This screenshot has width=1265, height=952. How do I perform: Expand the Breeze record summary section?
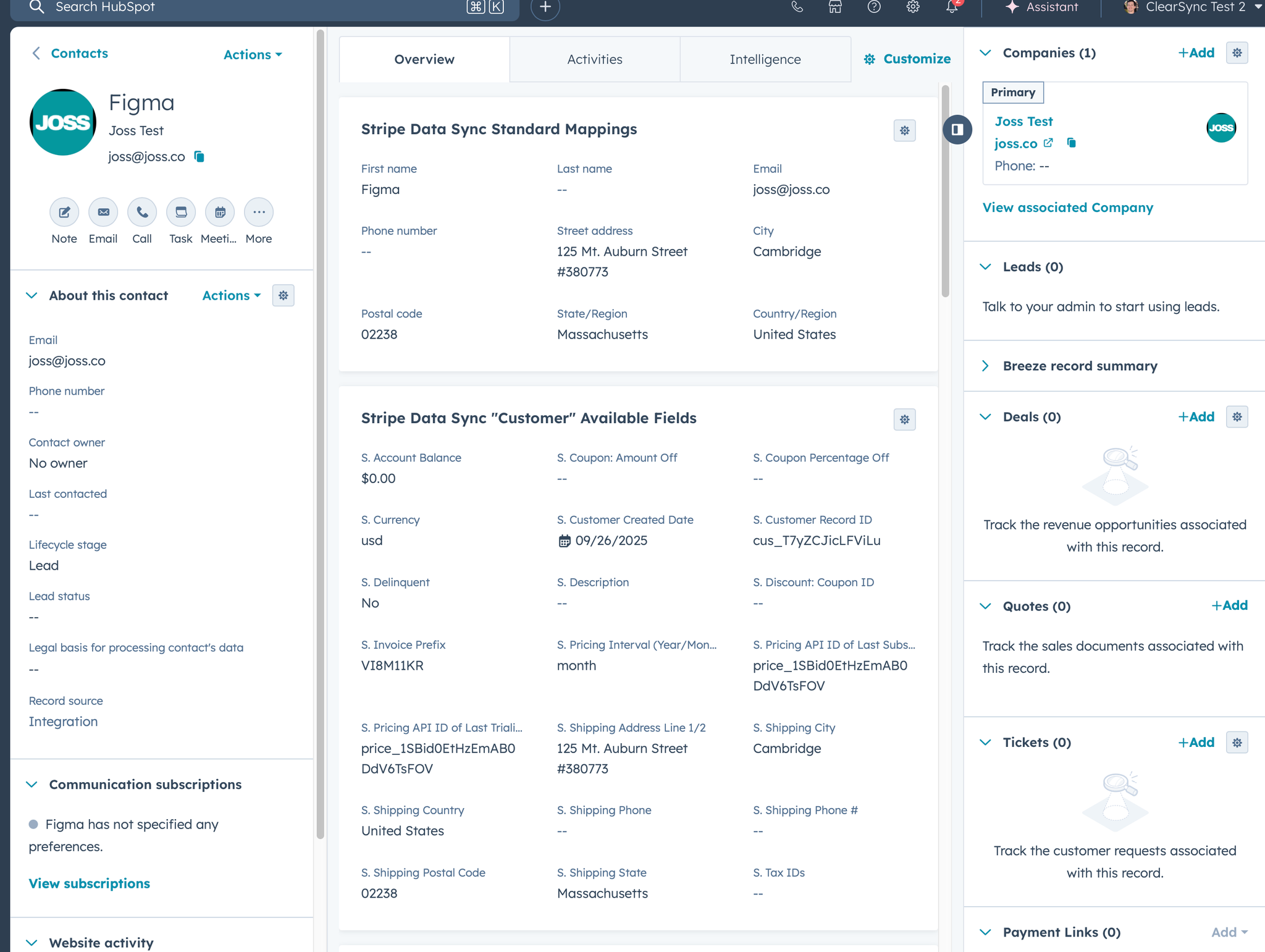(986, 366)
